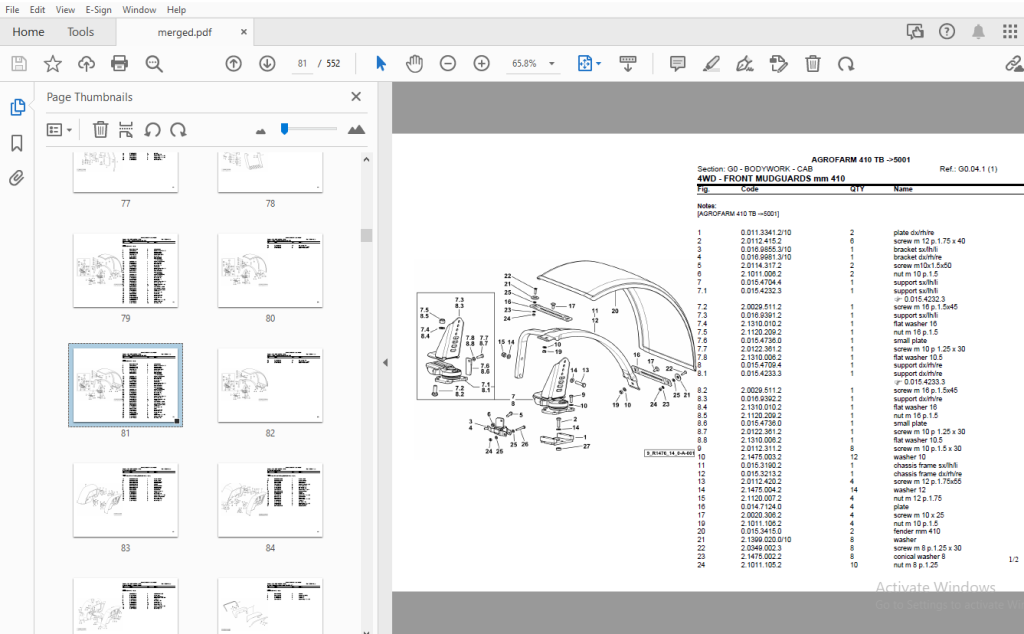Click the page insert icon in thumbnails panel
Image resolution: width=1024 pixels, height=634 pixels.
pos(126,129)
